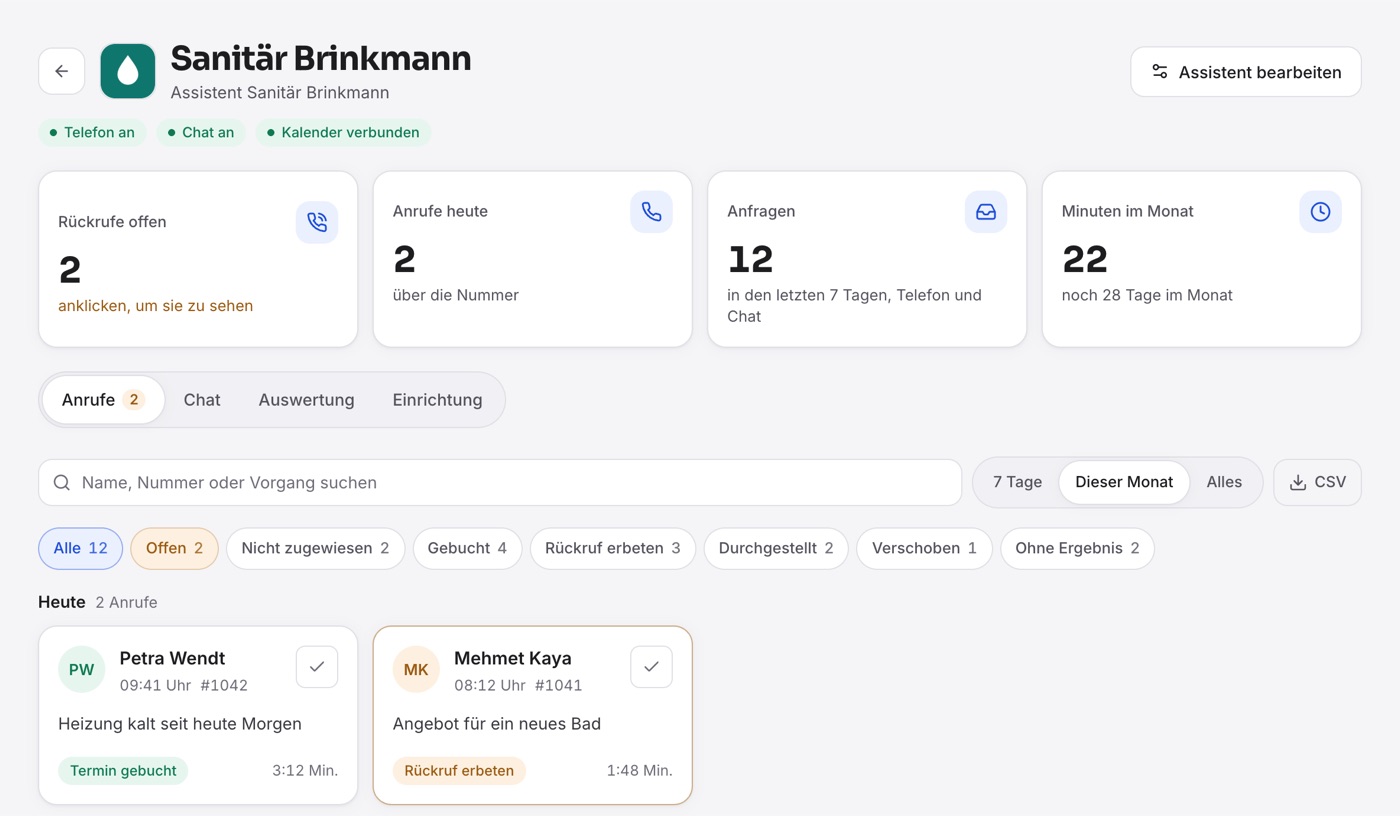Click the search field for name or number
Image resolution: width=1400 pixels, height=816 pixels.
tap(500, 483)
